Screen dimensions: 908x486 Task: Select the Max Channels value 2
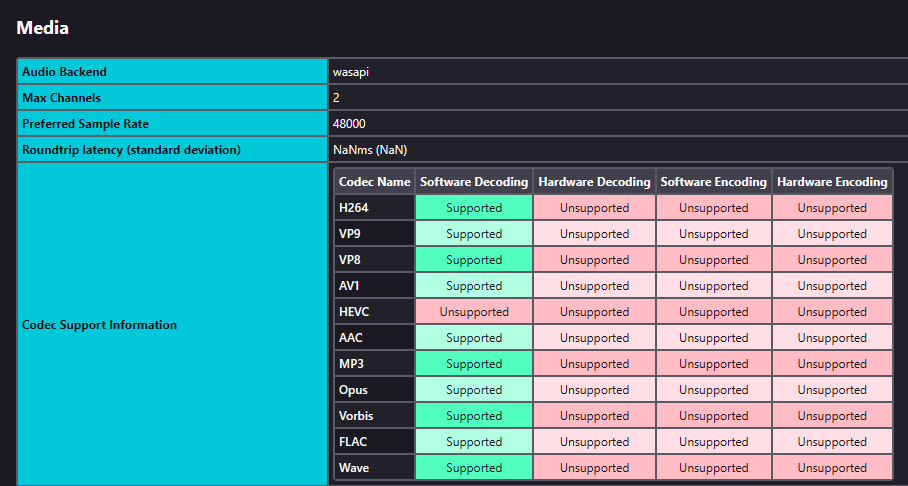coord(336,98)
